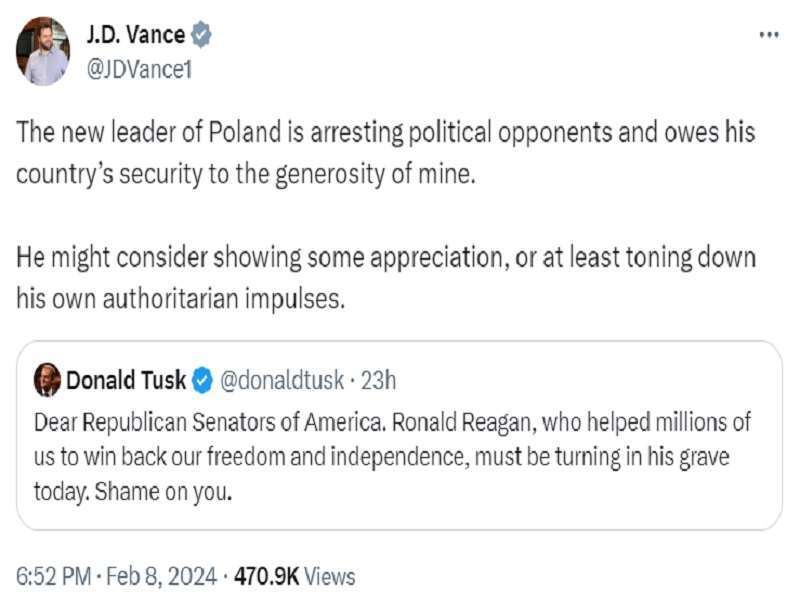Screen dimensions: 800x600
Task: Click Donald Tusk's blue verified checkmark
Action: coord(201,380)
